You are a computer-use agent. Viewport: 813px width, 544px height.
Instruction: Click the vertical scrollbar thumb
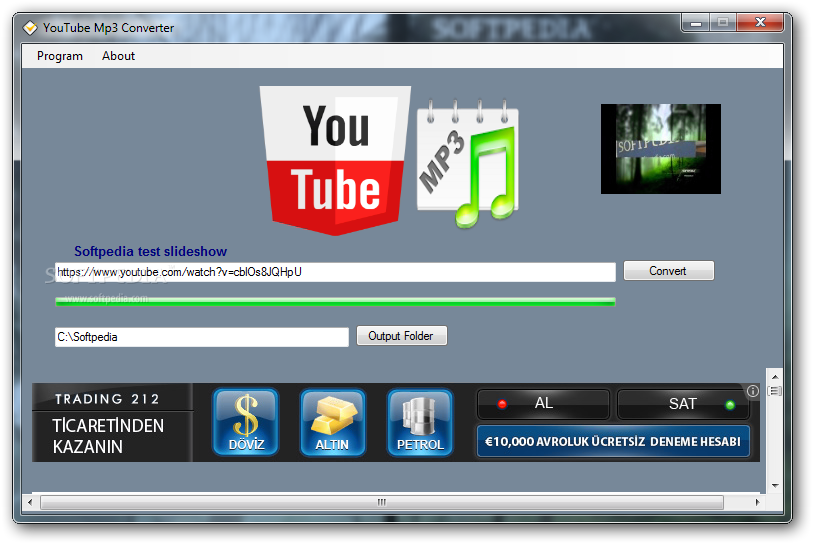click(x=775, y=391)
